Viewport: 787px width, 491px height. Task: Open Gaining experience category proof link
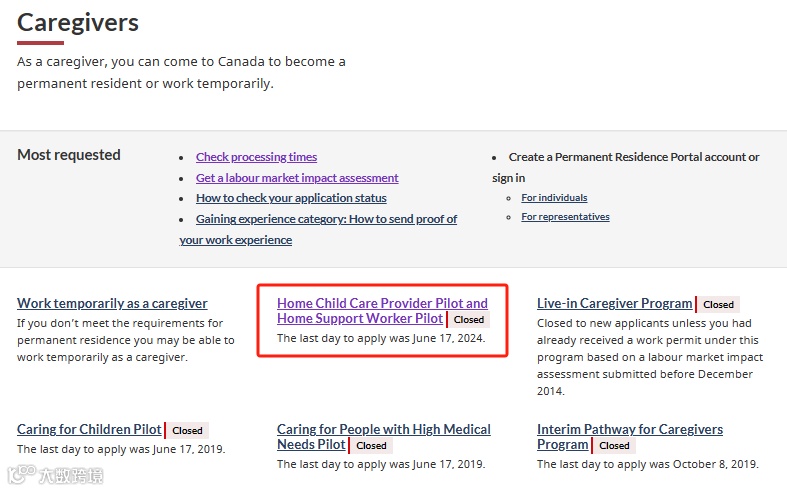[x=326, y=219]
